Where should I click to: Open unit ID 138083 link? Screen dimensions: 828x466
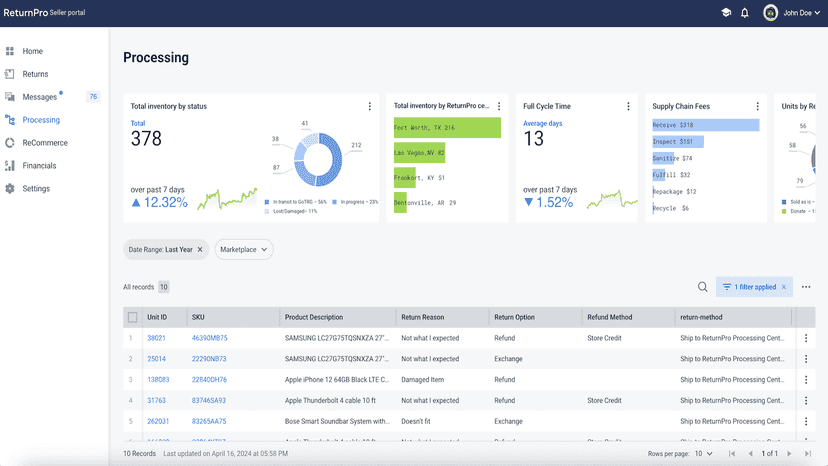[158, 379]
